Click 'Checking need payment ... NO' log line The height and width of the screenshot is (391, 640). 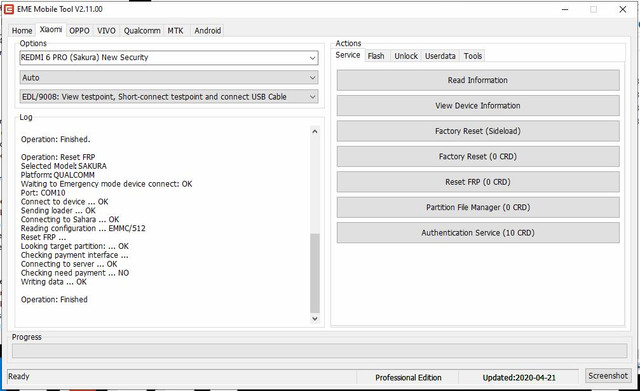[75, 273]
